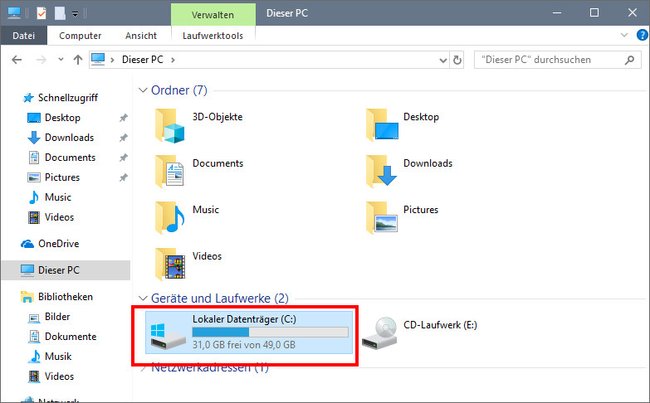Click the pin icon next to Downloads
This screenshot has height=403, width=650.
(124, 138)
